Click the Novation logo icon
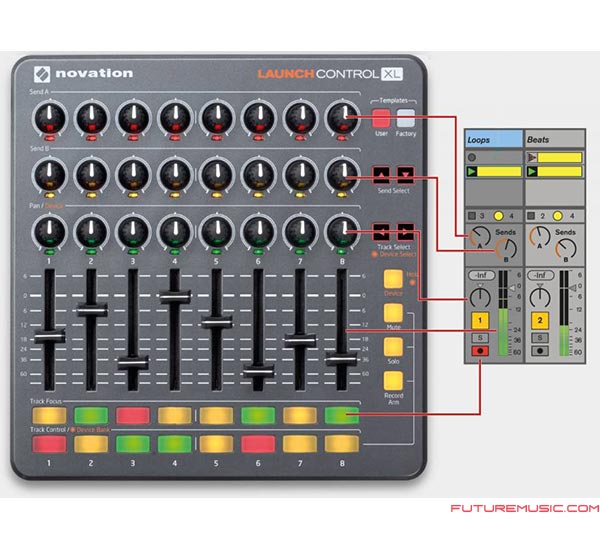The height and width of the screenshot is (550, 600). (x=42, y=74)
